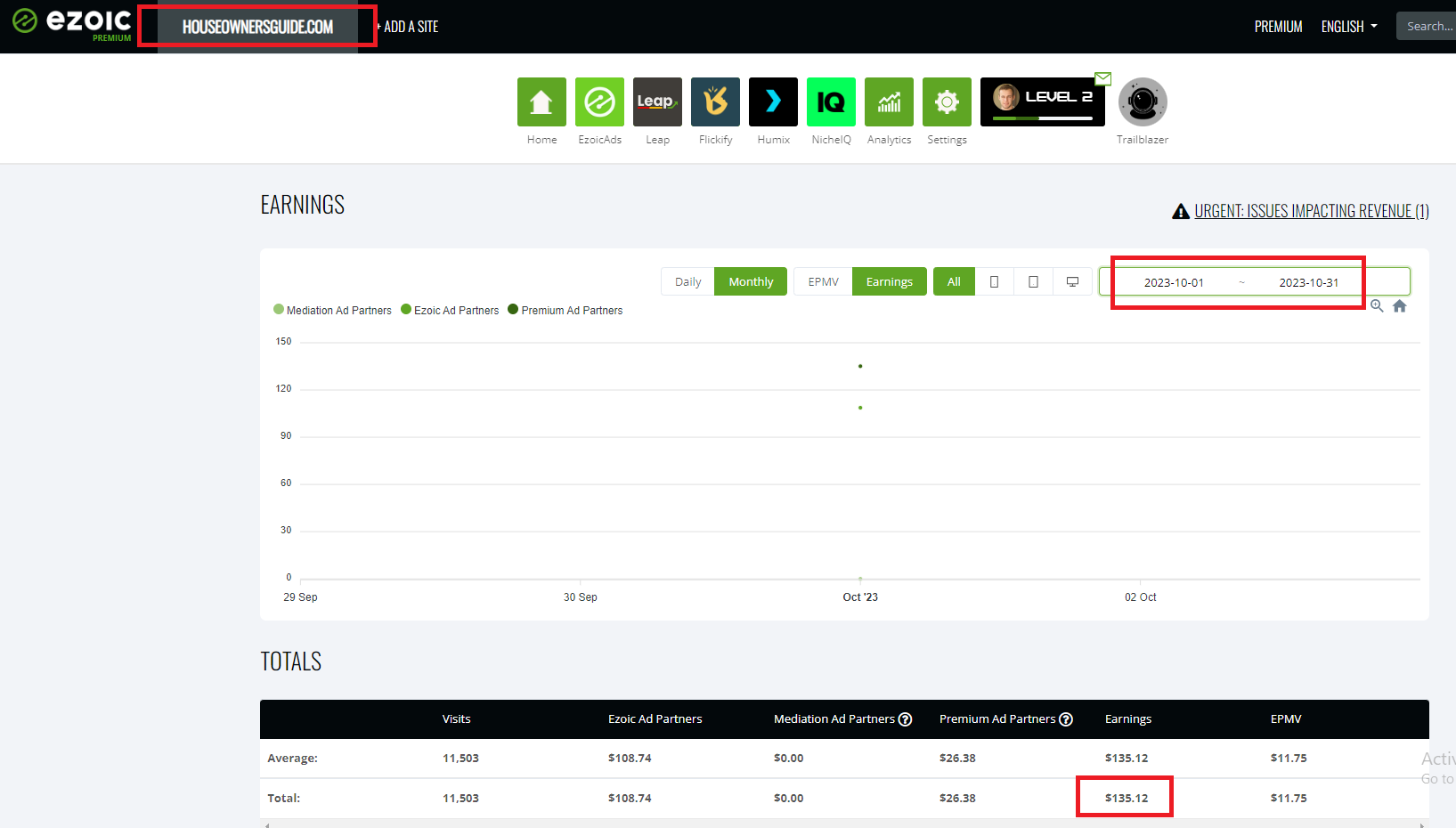
Task: Click the Total earnings value $135.12
Action: click(x=1127, y=798)
